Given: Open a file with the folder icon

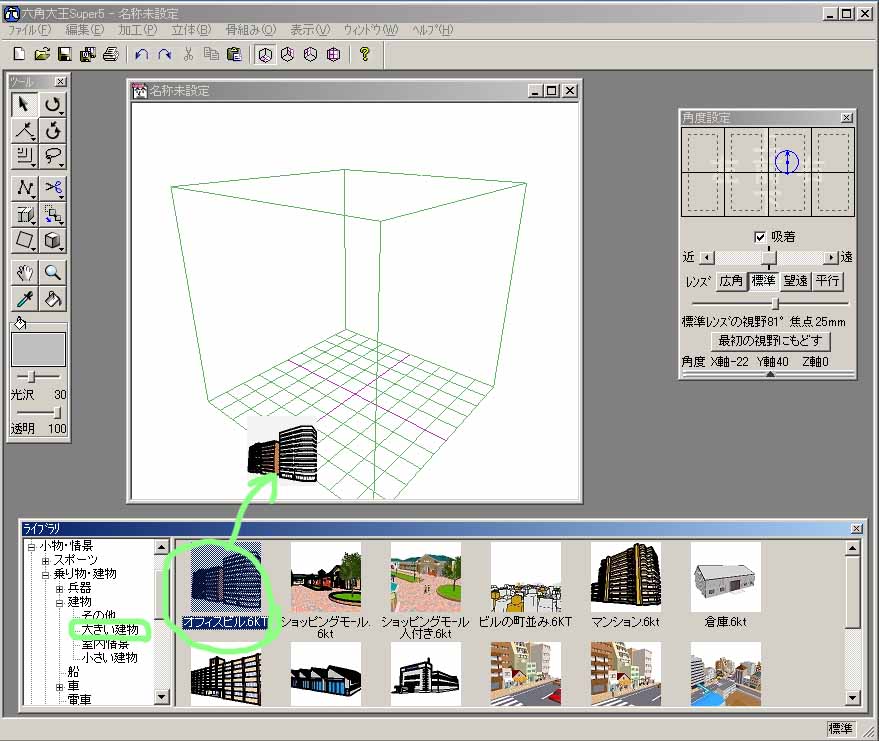Looking at the screenshot, I should (42, 54).
